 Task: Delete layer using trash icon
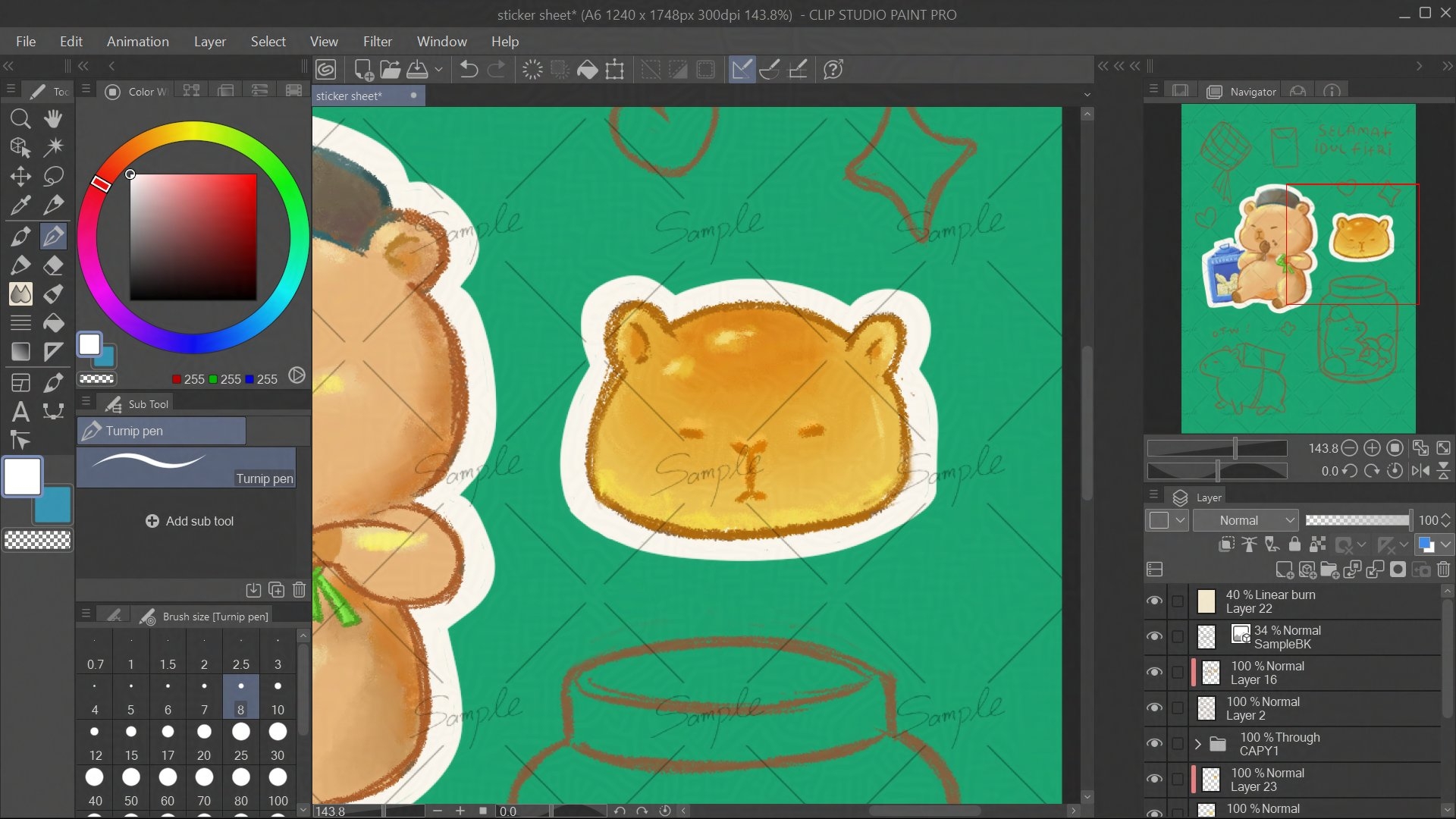[x=1444, y=570]
